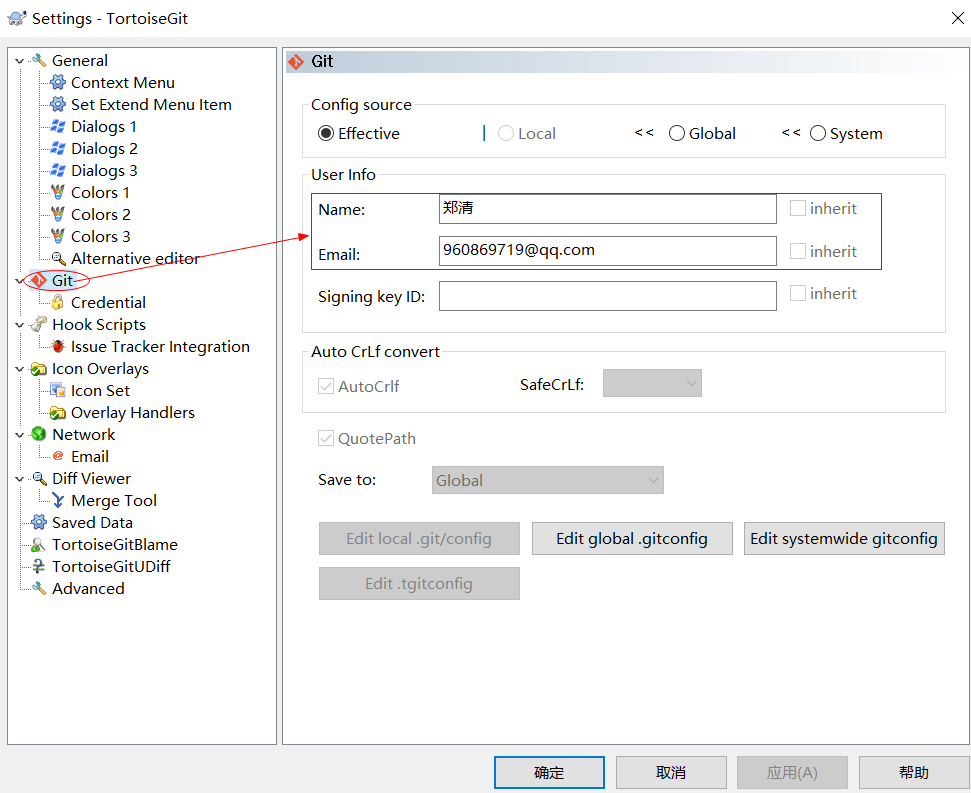The width and height of the screenshot is (971, 793).
Task: Click the Dialogs 2 window icon
Action: point(58,149)
